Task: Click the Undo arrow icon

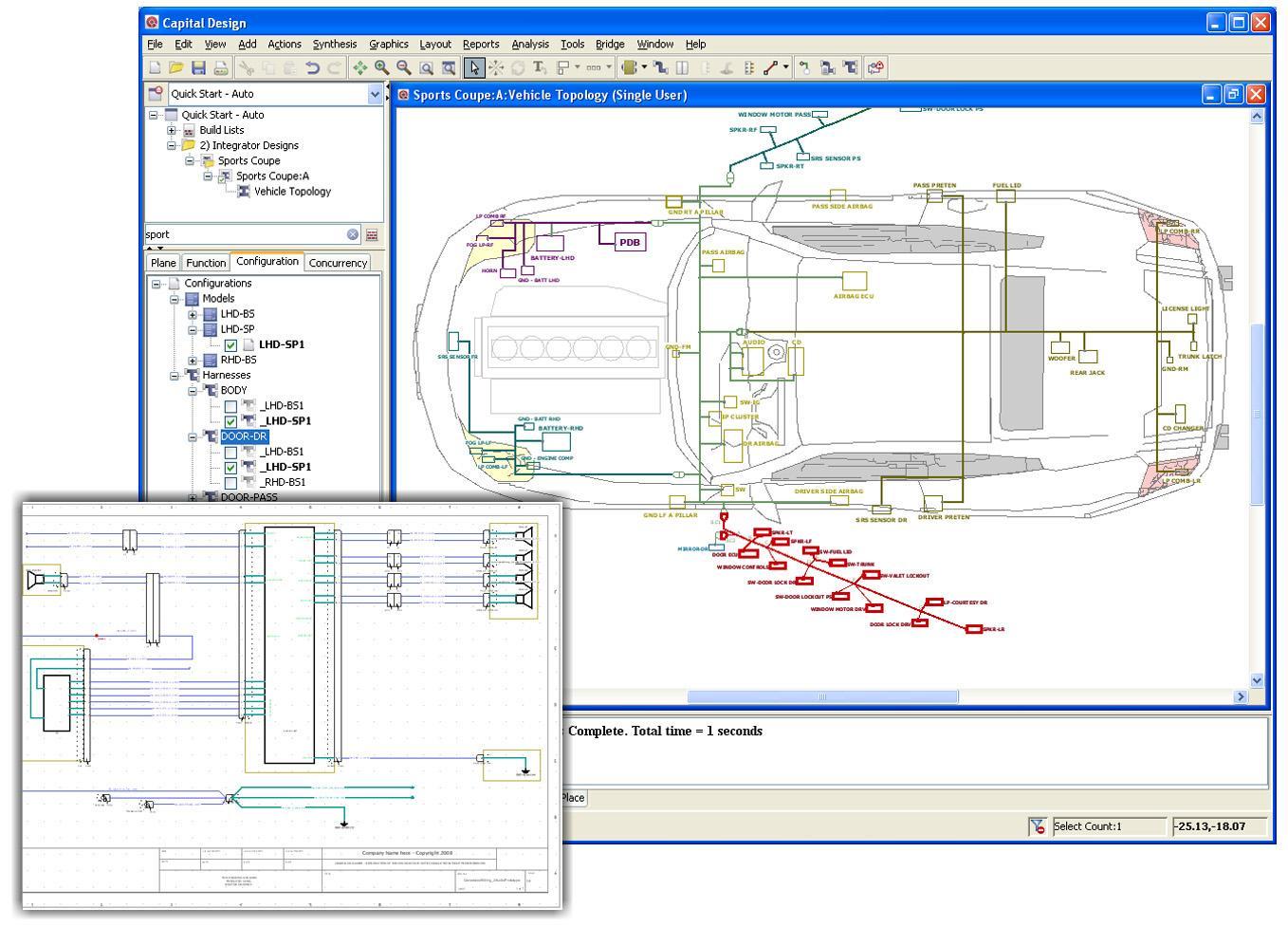Action: (312, 67)
